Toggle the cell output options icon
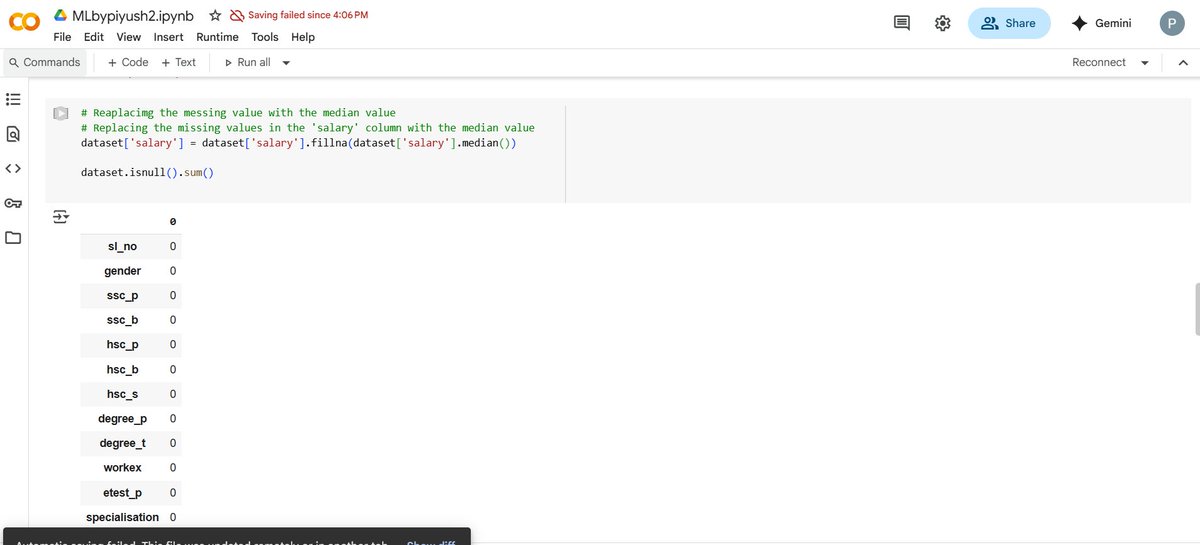The height and width of the screenshot is (545, 1200). [61, 217]
